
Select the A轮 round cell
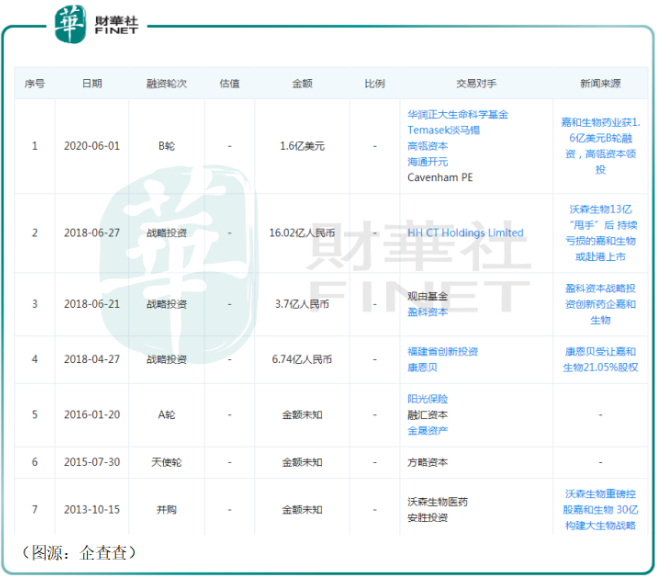click(166, 415)
